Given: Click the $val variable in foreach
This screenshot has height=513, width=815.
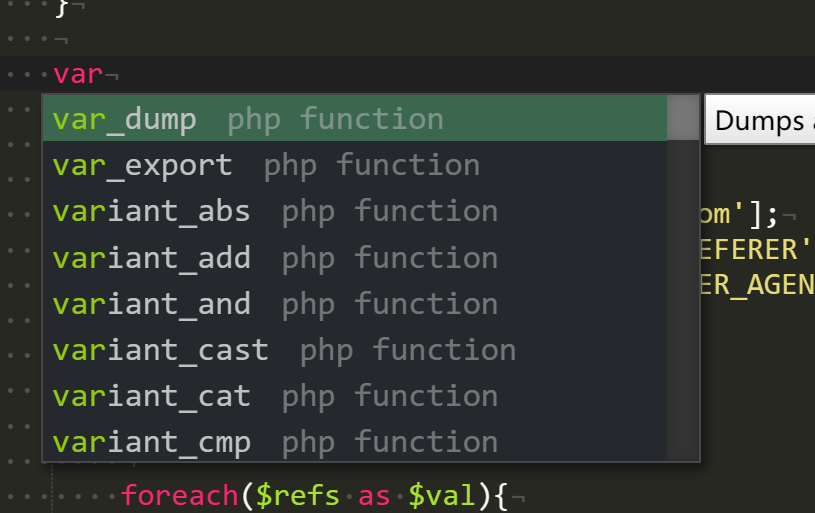Looking at the screenshot, I should (x=441, y=495).
